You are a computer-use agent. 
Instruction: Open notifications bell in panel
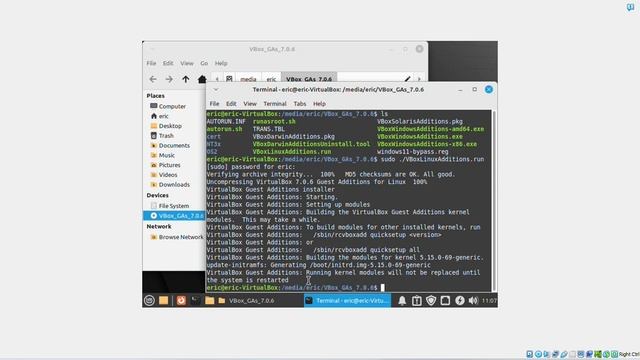[402, 300]
